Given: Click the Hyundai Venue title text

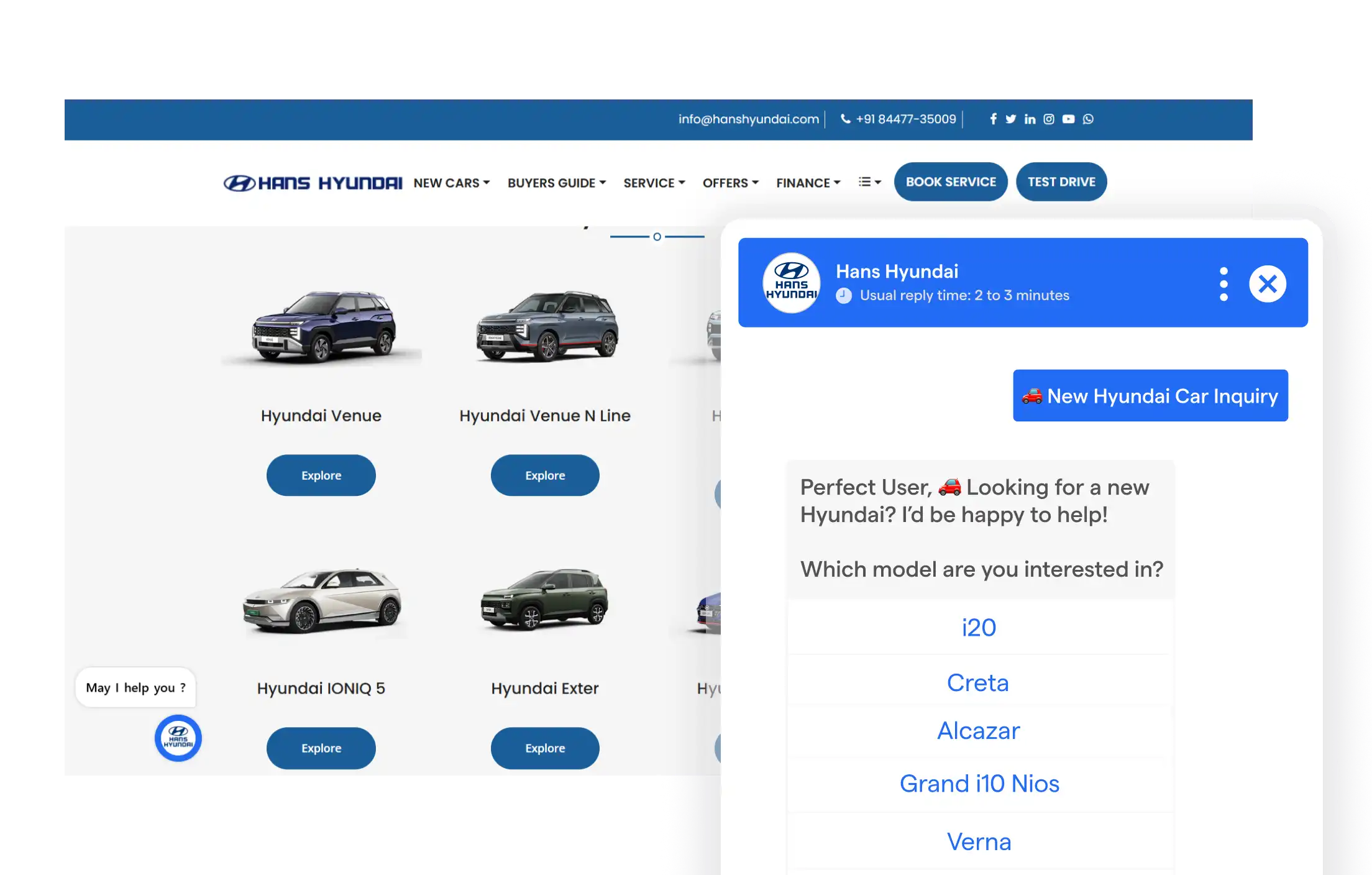Looking at the screenshot, I should [321, 416].
